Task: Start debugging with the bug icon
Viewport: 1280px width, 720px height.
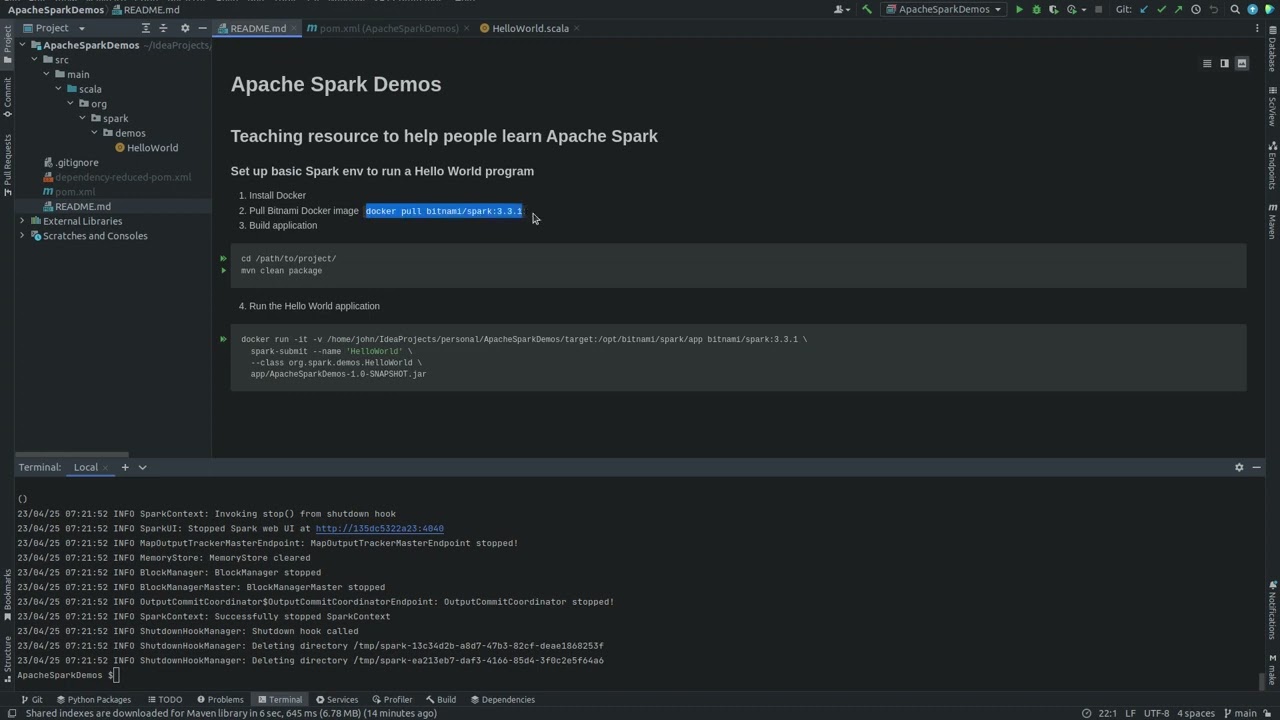Action: (1036, 9)
